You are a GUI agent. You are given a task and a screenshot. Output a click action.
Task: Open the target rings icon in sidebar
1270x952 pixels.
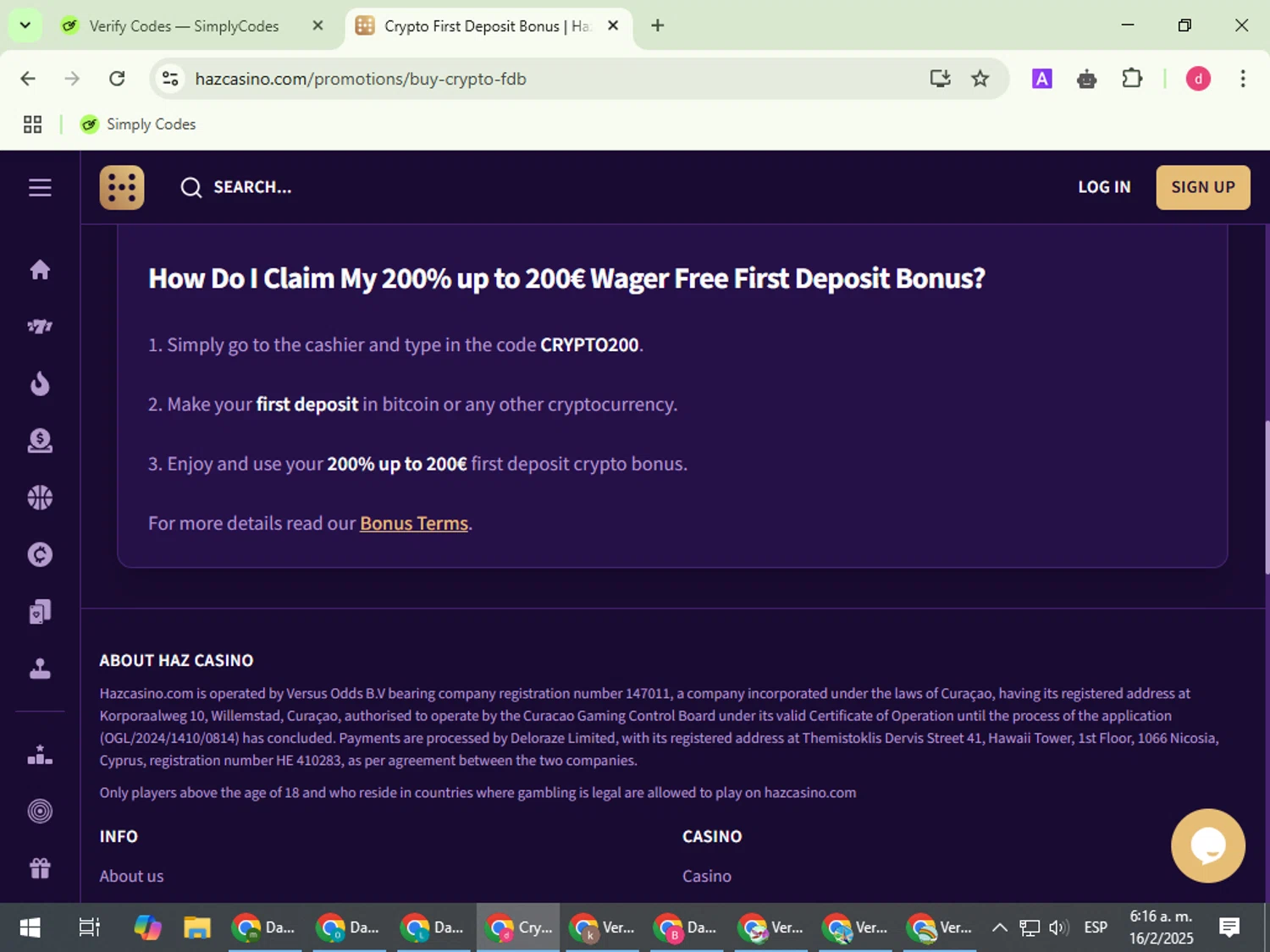(x=40, y=812)
